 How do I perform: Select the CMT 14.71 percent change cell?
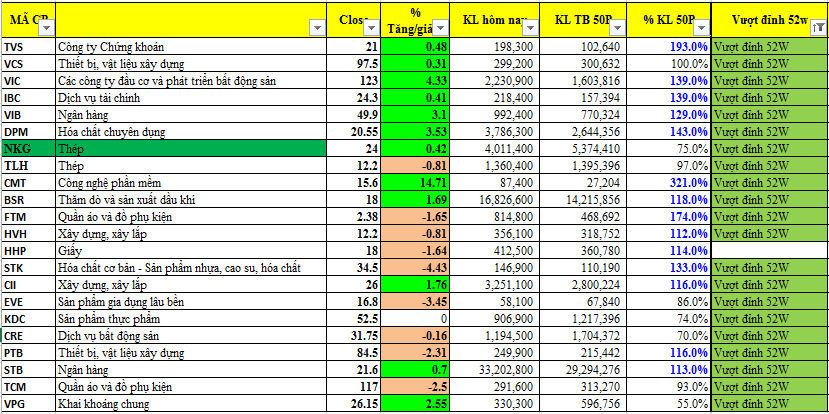point(418,183)
